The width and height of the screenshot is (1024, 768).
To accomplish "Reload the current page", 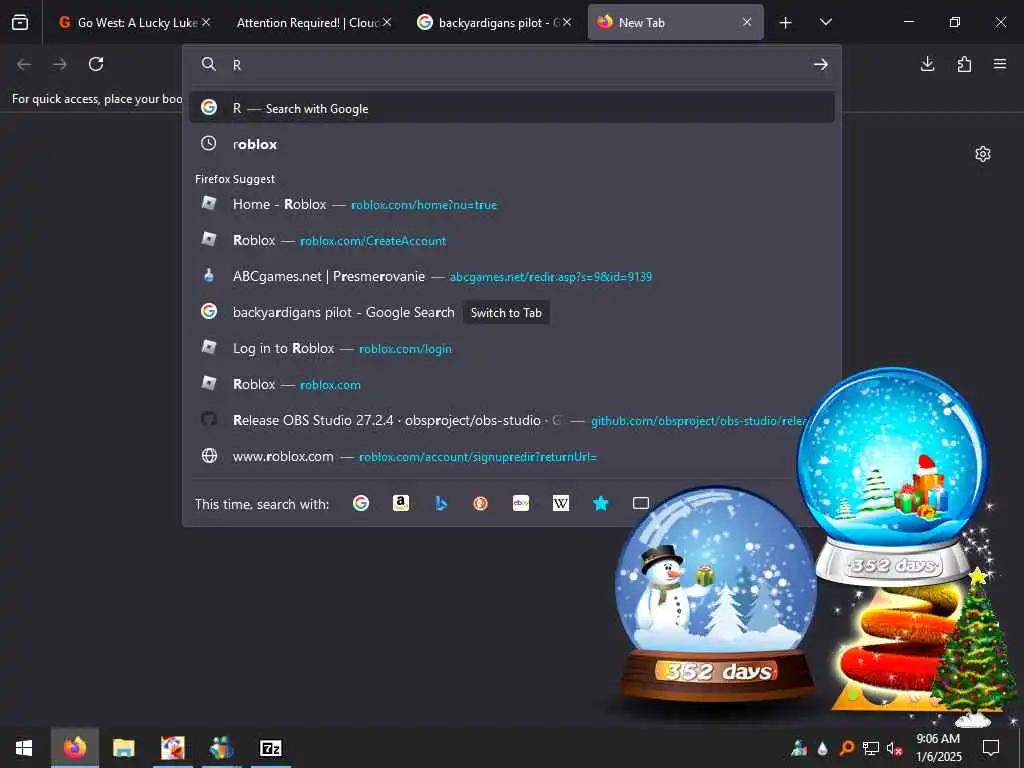I will click(x=96, y=64).
